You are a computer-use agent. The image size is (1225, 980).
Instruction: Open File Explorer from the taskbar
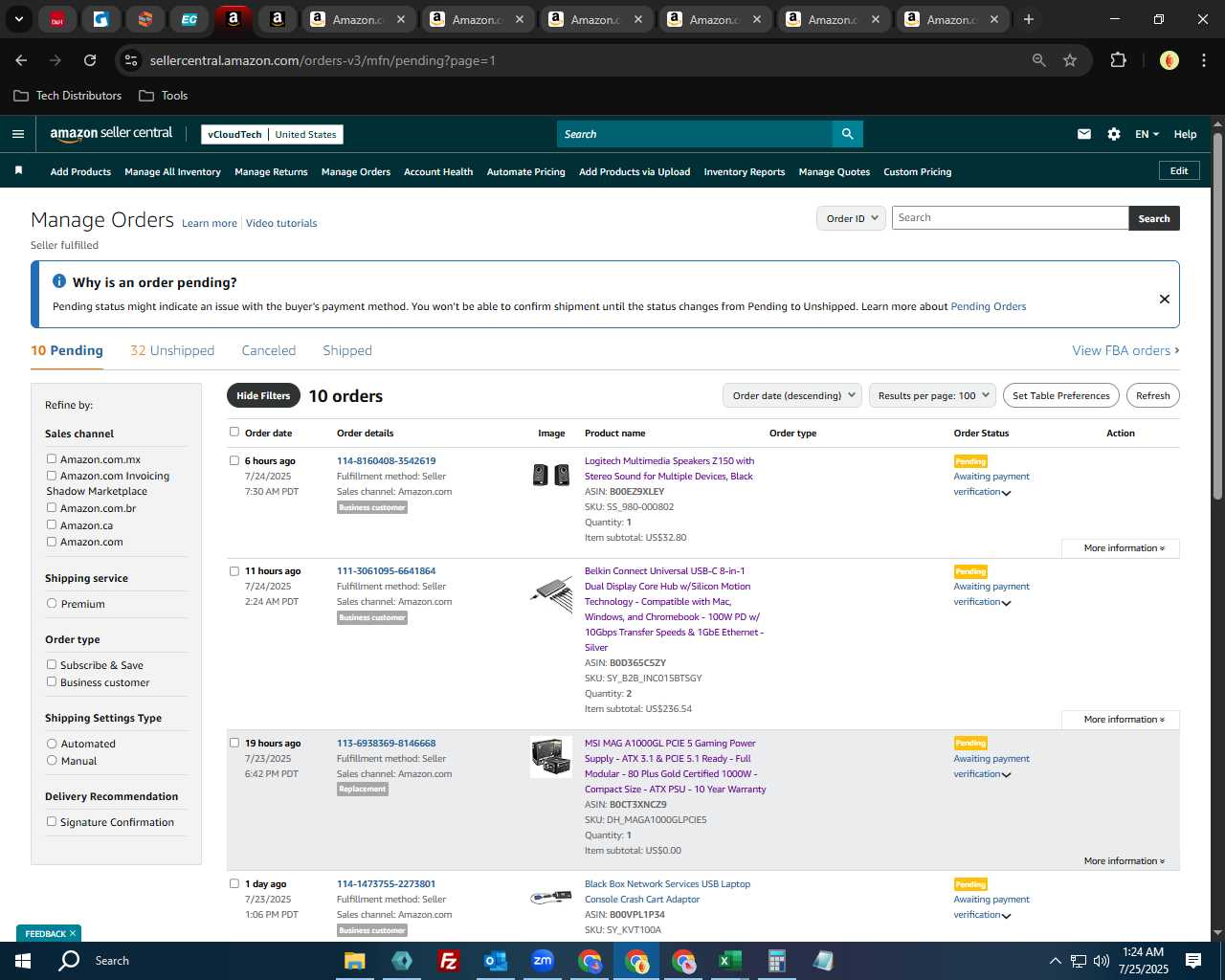pyautogui.click(x=354, y=961)
